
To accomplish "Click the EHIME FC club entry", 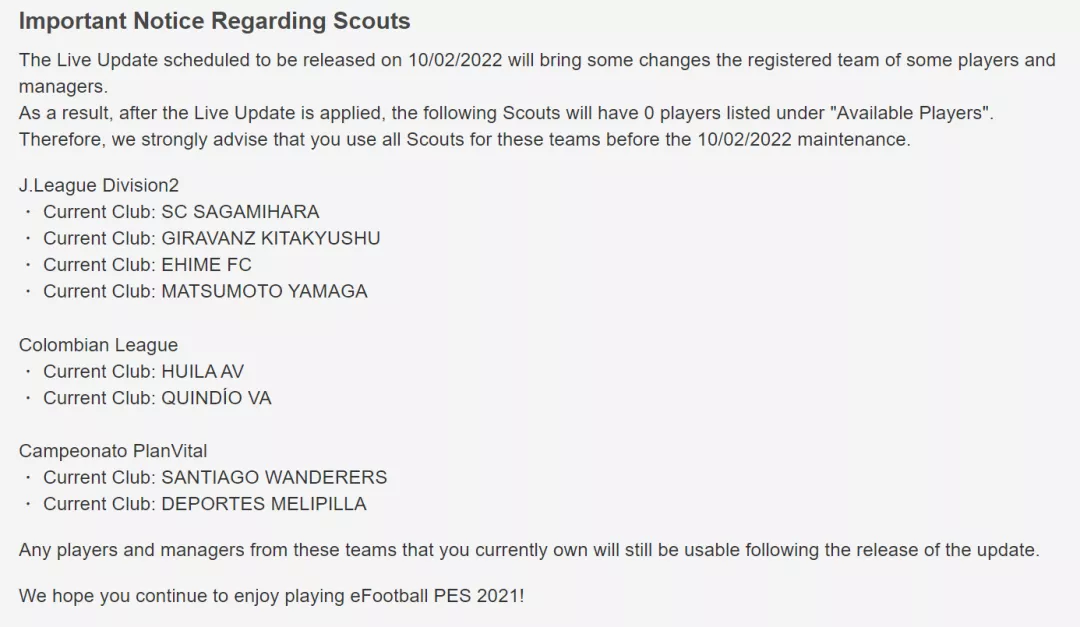I will (147, 265).
